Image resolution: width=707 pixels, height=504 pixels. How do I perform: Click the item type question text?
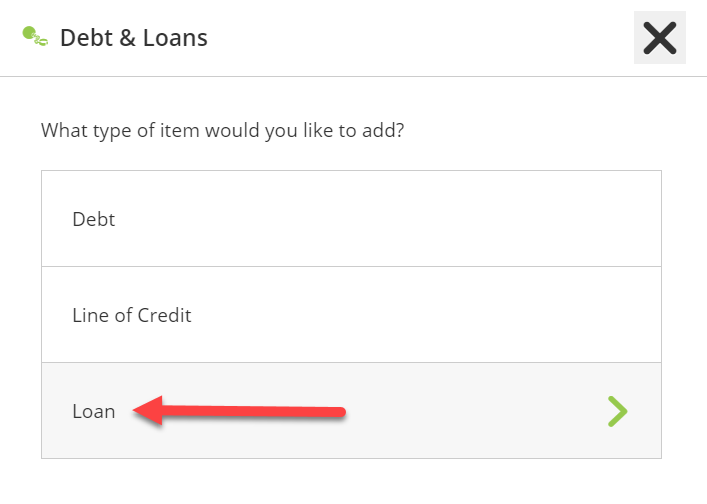coord(222,131)
